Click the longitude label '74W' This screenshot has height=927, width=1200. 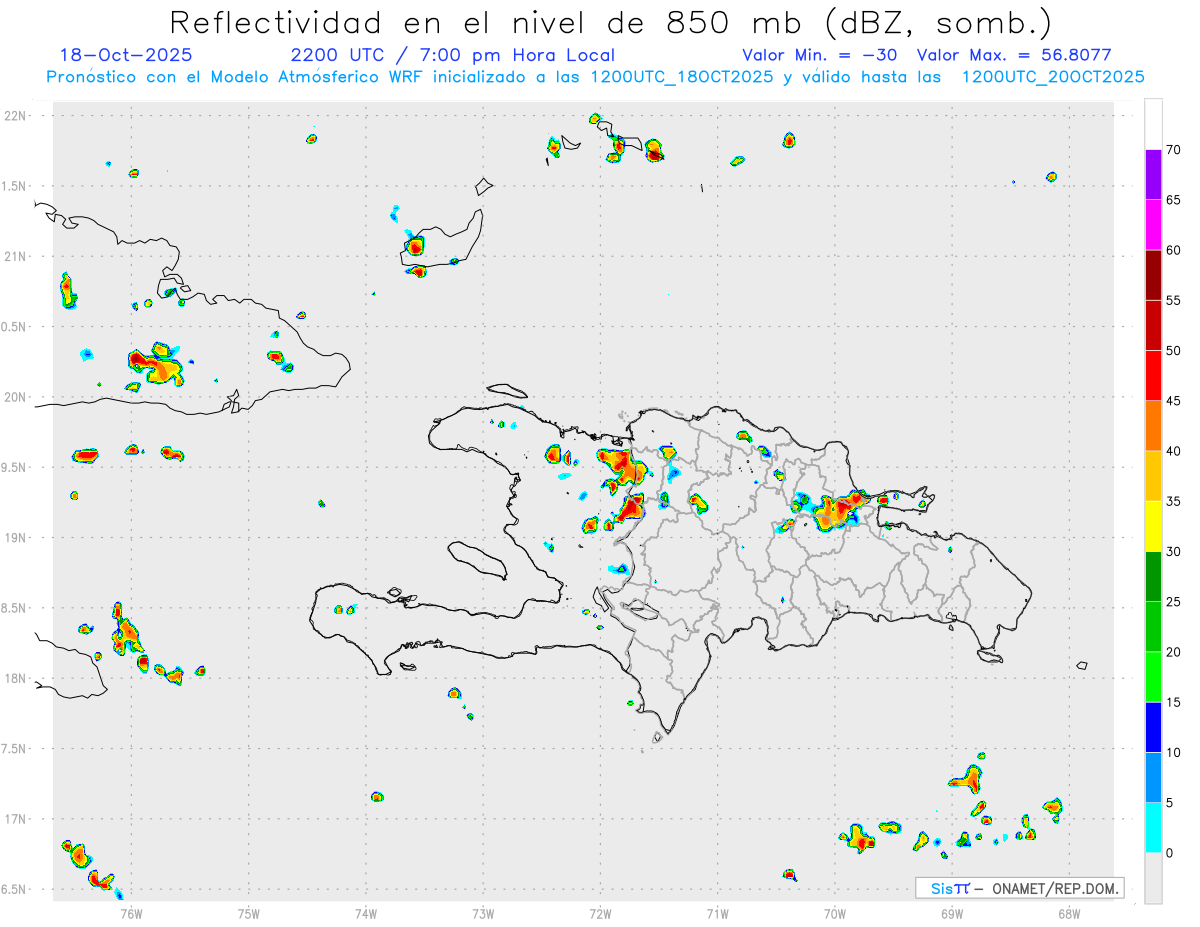coord(366,912)
